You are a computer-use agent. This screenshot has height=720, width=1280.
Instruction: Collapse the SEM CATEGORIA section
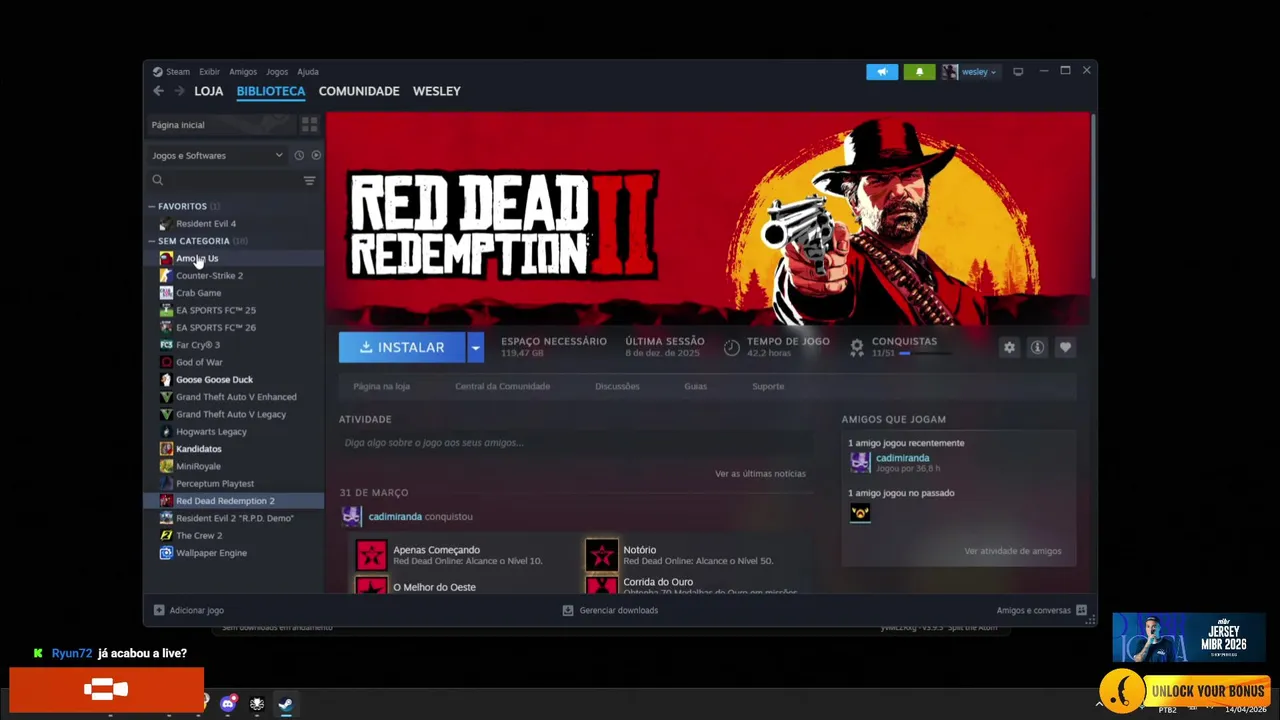[151, 241]
